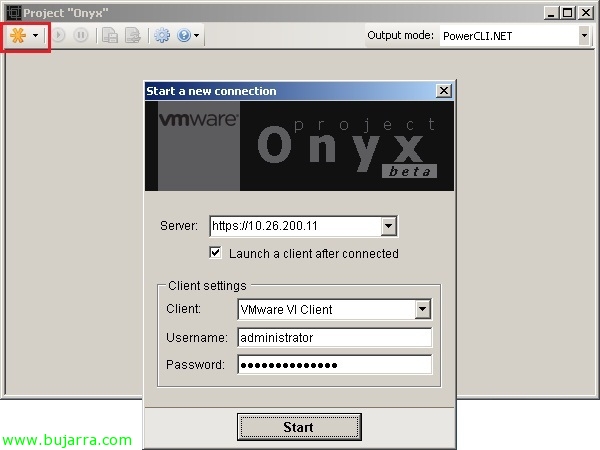Click the blue help question mark icon
The width and height of the screenshot is (600, 450).
coord(184,36)
